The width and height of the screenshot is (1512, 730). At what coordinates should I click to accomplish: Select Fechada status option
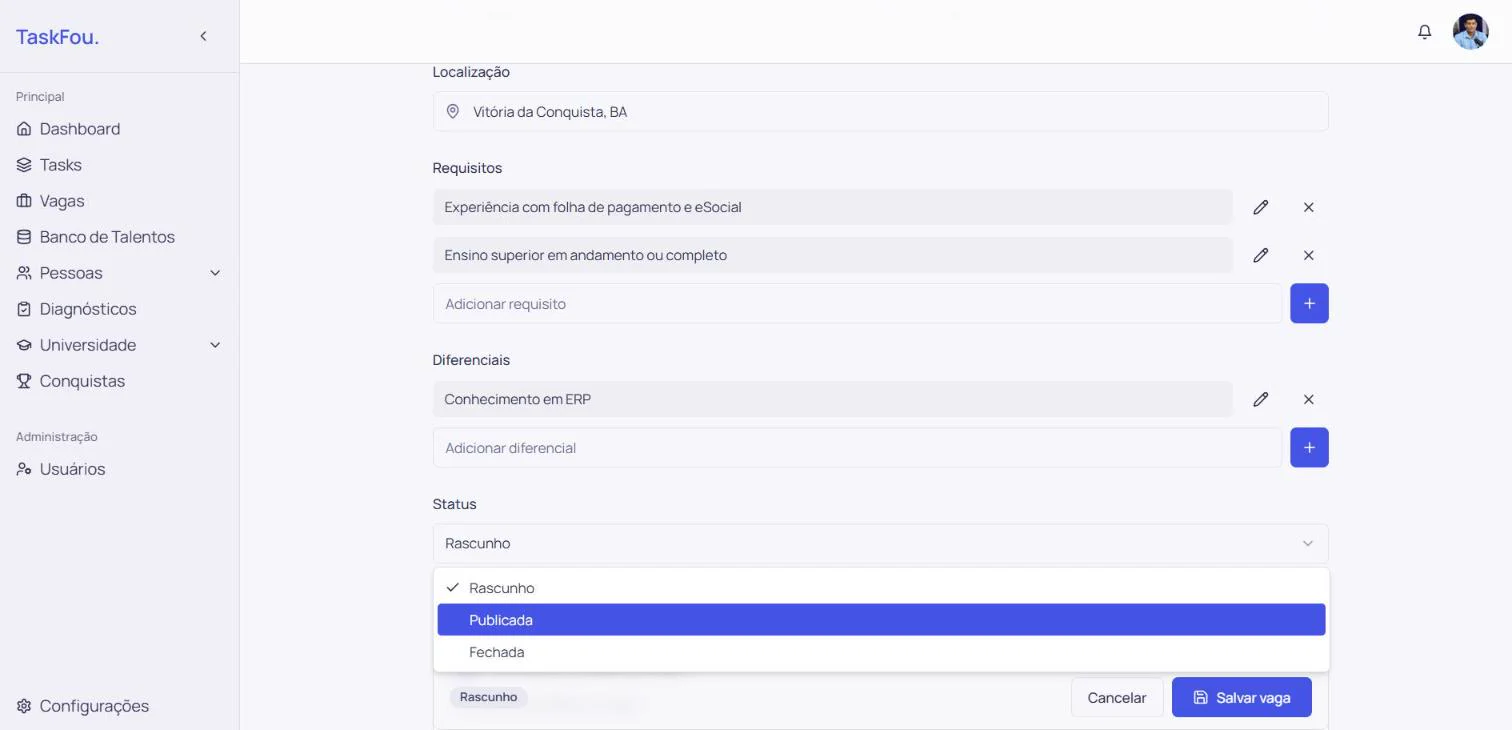click(x=881, y=652)
